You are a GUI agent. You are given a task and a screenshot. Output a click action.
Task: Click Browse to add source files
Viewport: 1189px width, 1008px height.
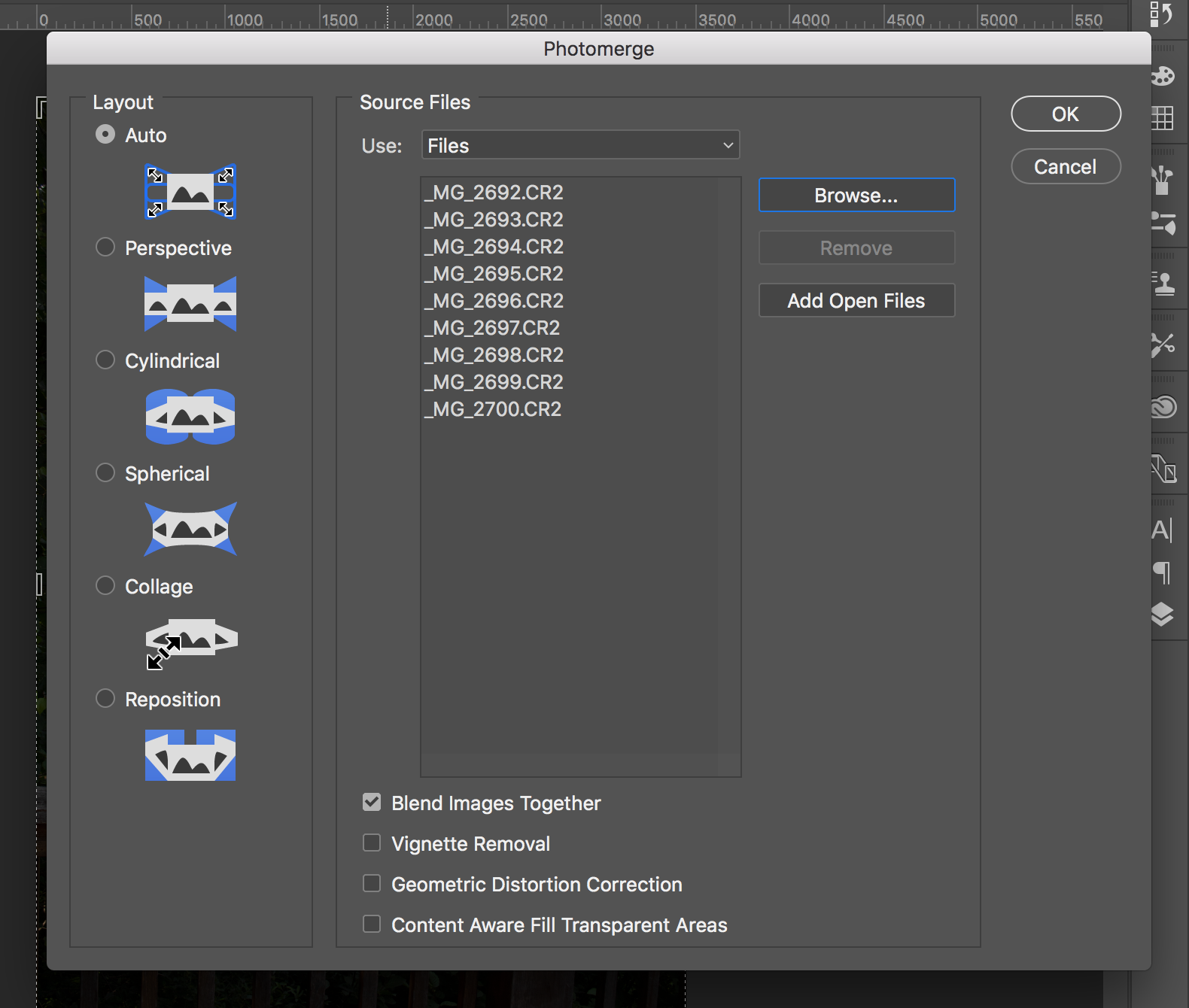856,196
